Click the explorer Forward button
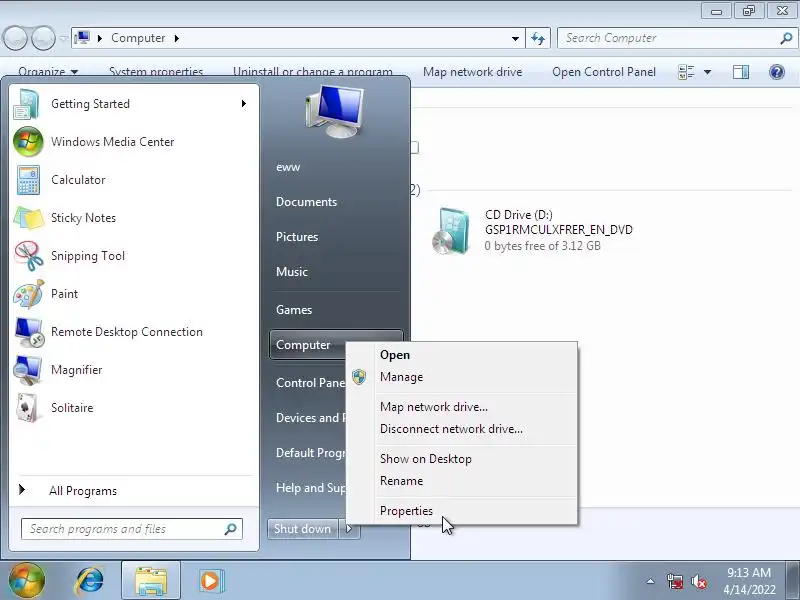The width and height of the screenshot is (800, 600). [43, 38]
